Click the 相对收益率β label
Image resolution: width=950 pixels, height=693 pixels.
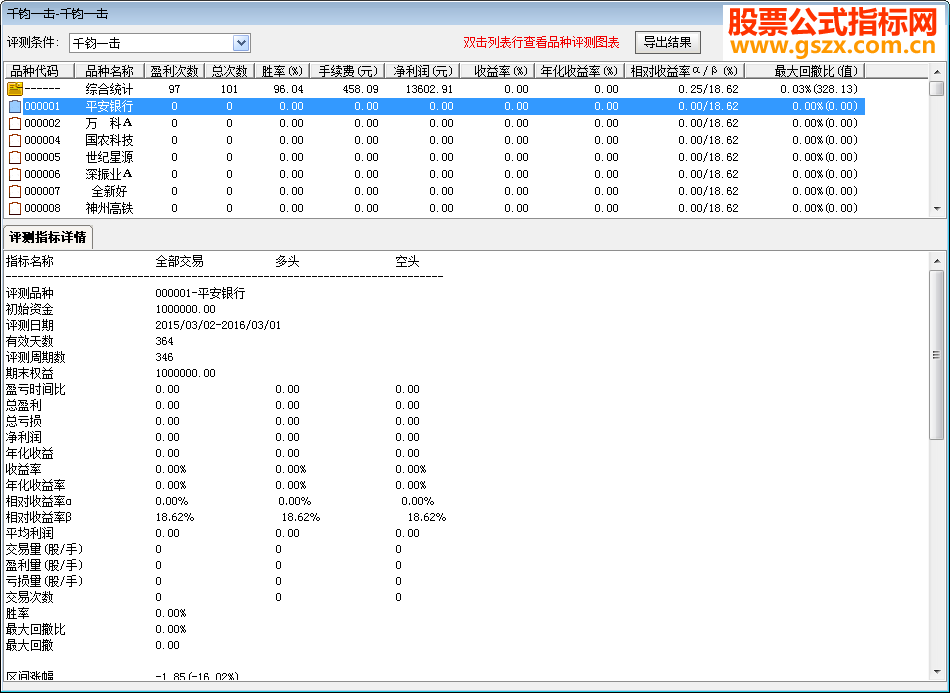39,517
